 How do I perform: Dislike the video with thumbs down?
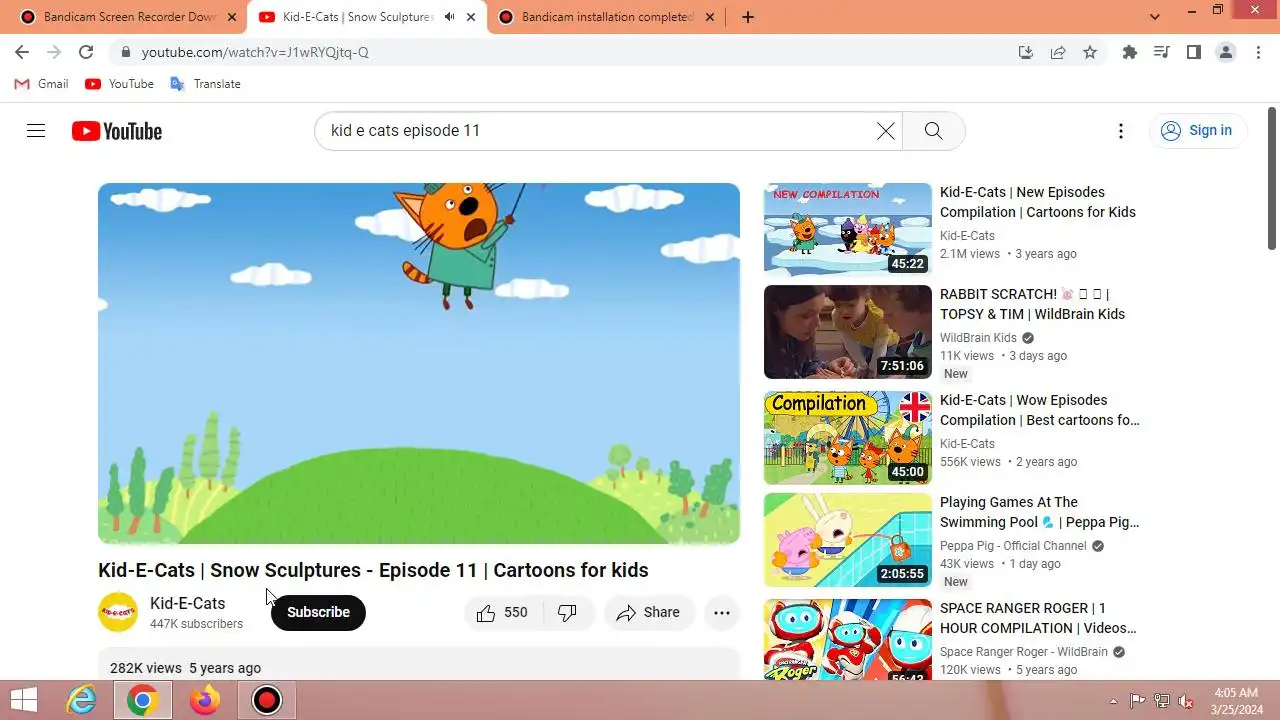point(568,613)
